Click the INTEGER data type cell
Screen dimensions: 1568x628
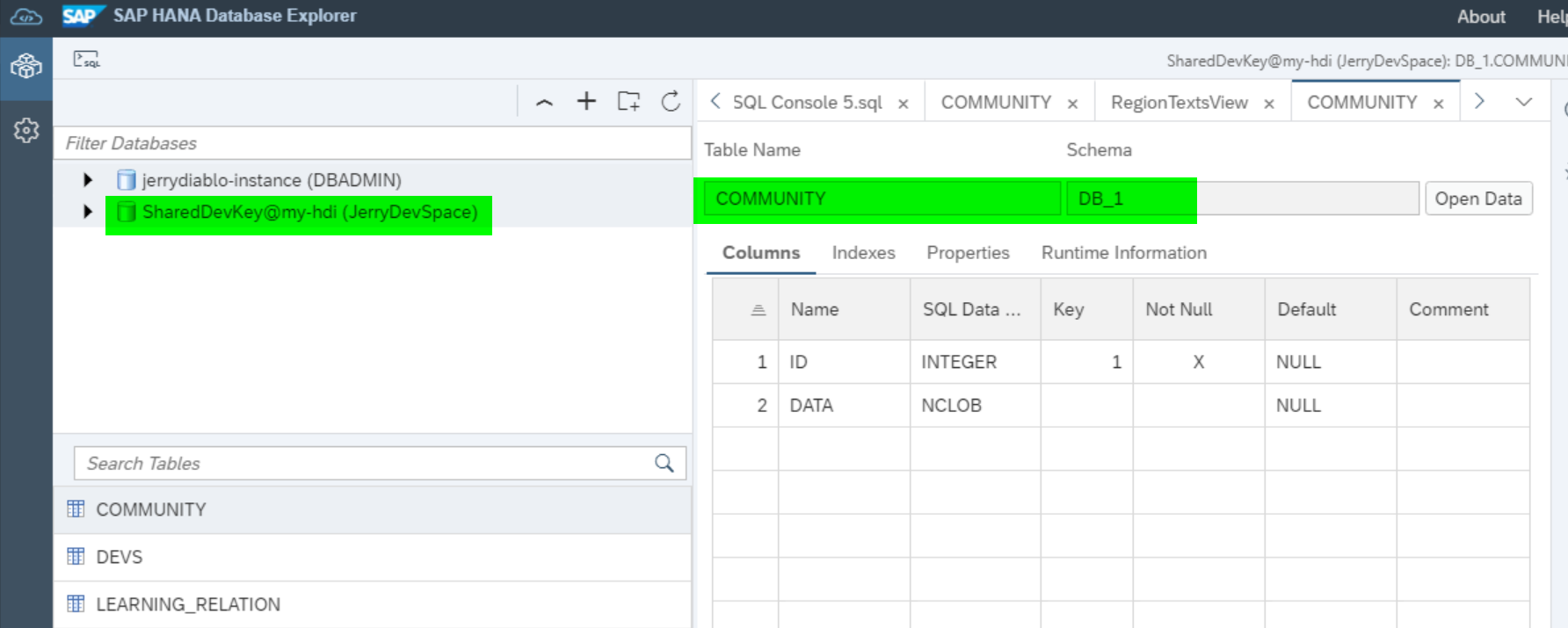tap(976, 362)
